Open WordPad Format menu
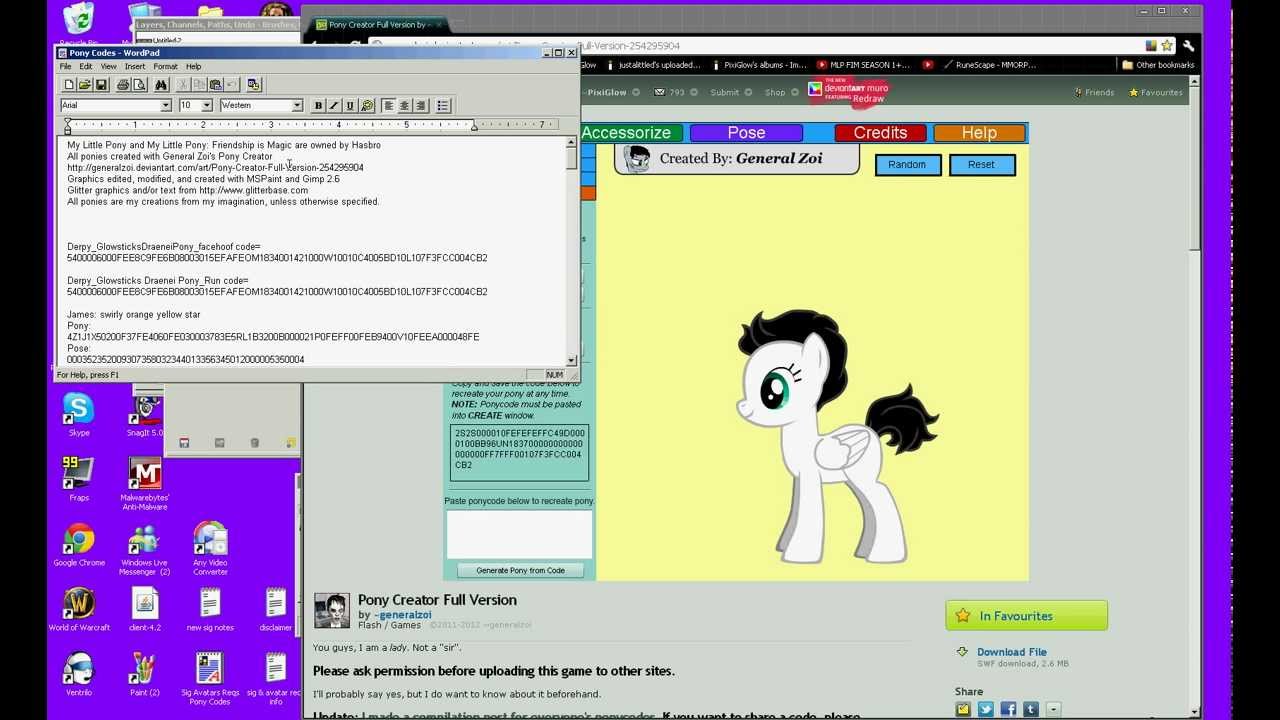Viewport: 1280px width, 720px height. pyautogui.click(x=166, y=67)
